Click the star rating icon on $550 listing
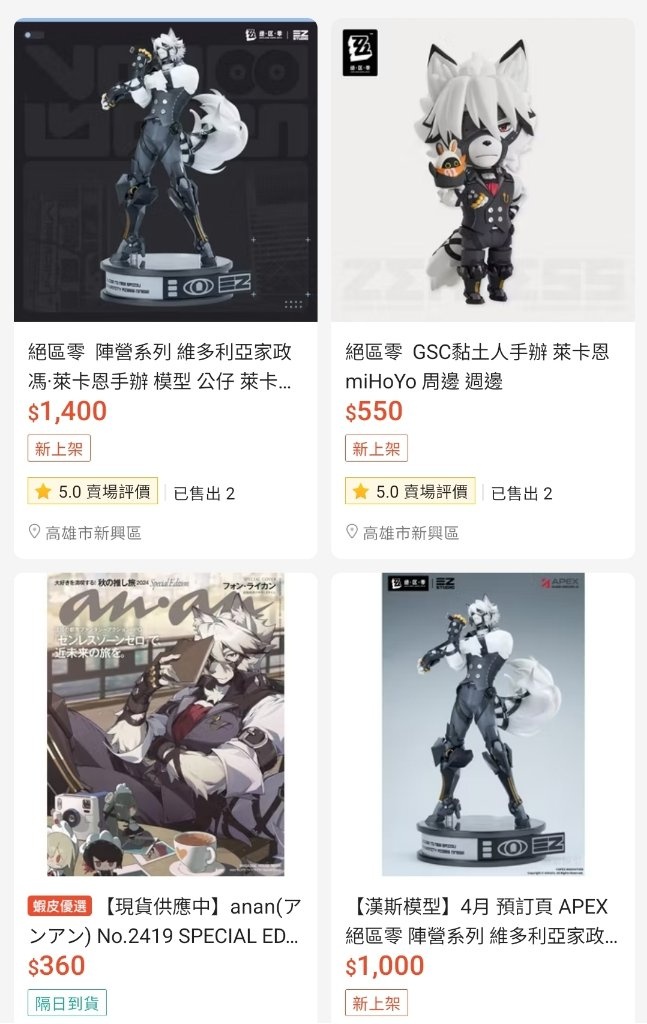The height and width of the screenshot is (1024, 647). (x=361, y=491)
